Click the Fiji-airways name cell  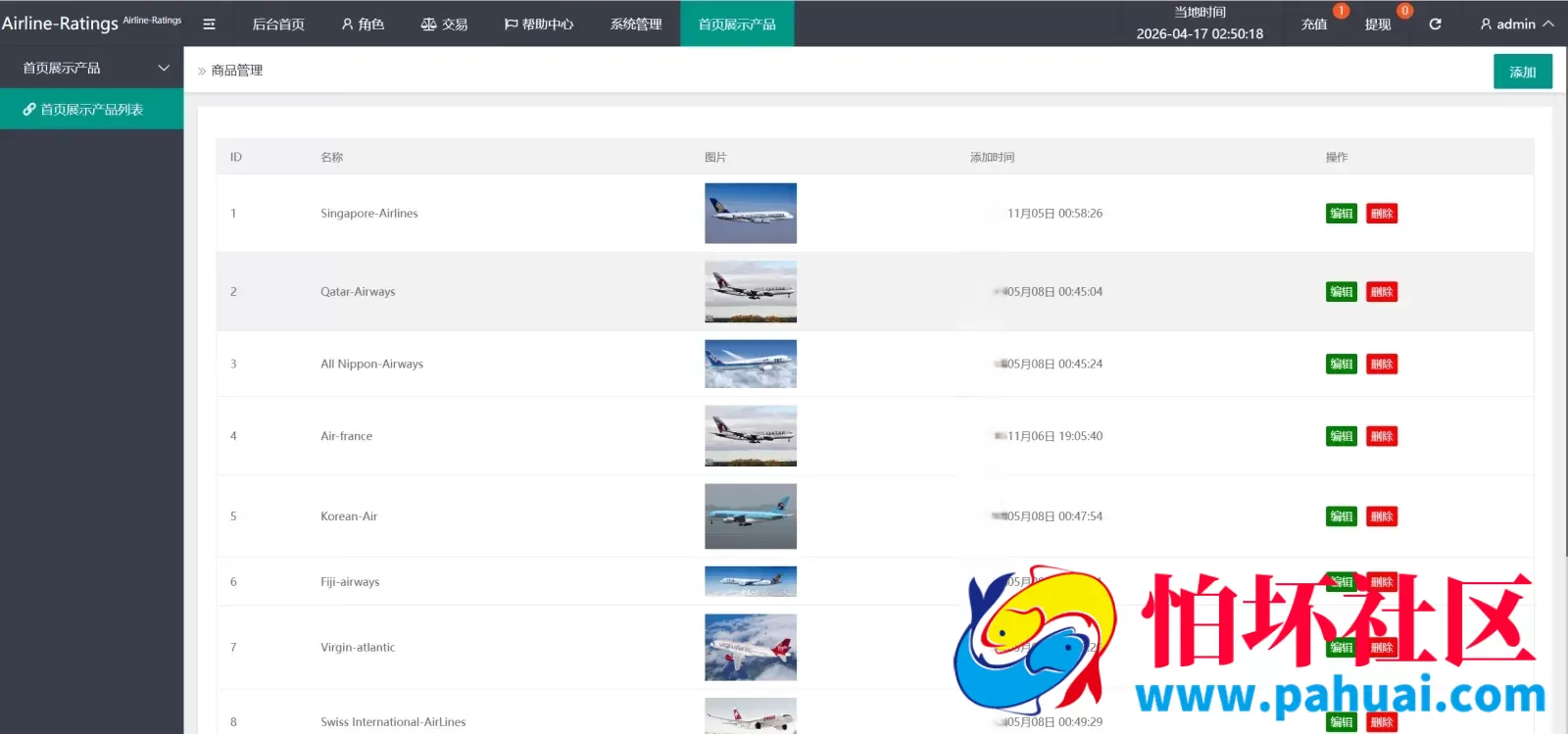(x=350, y=582)
